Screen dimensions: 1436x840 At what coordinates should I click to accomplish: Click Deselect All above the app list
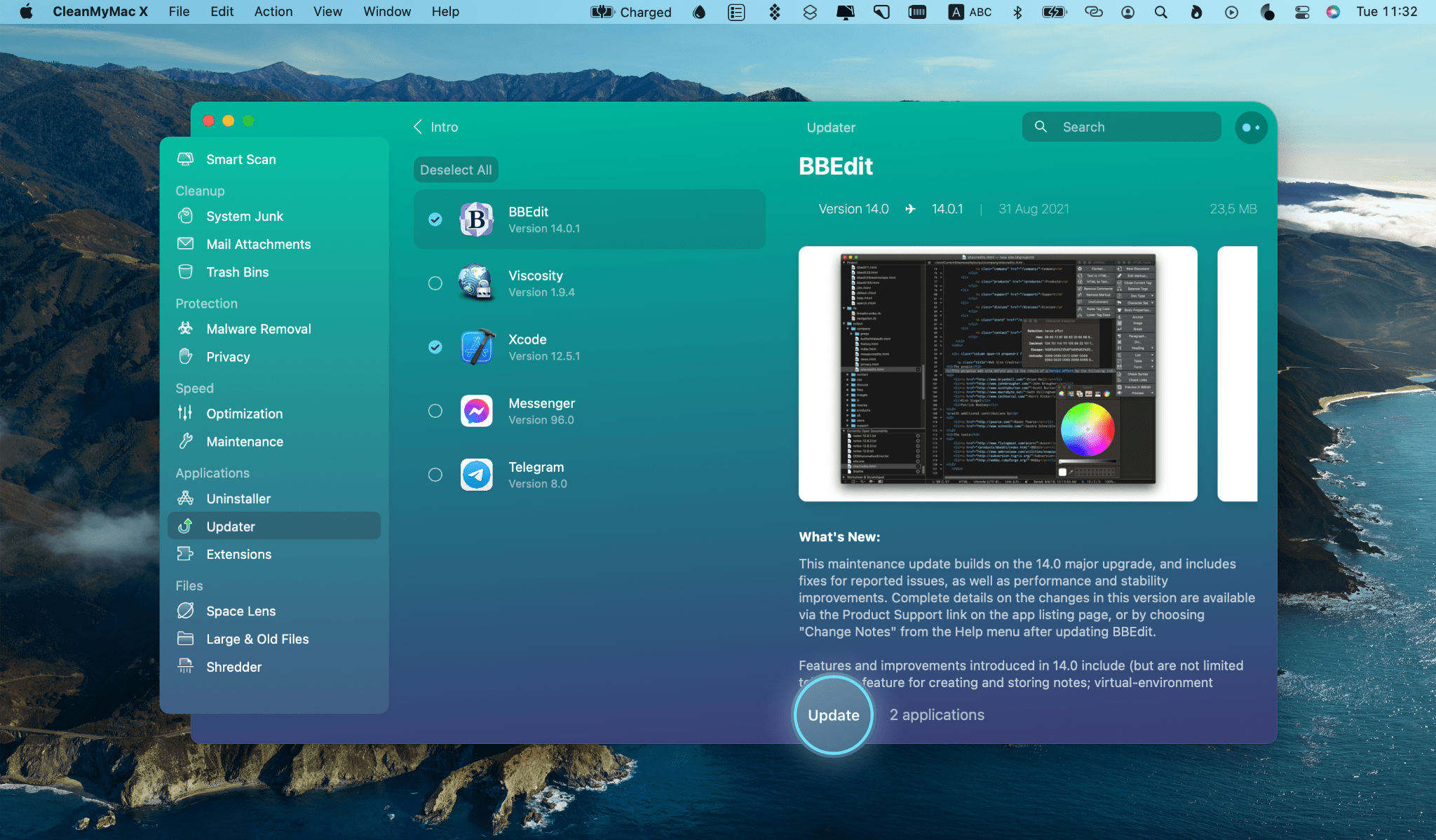(455, 169)
